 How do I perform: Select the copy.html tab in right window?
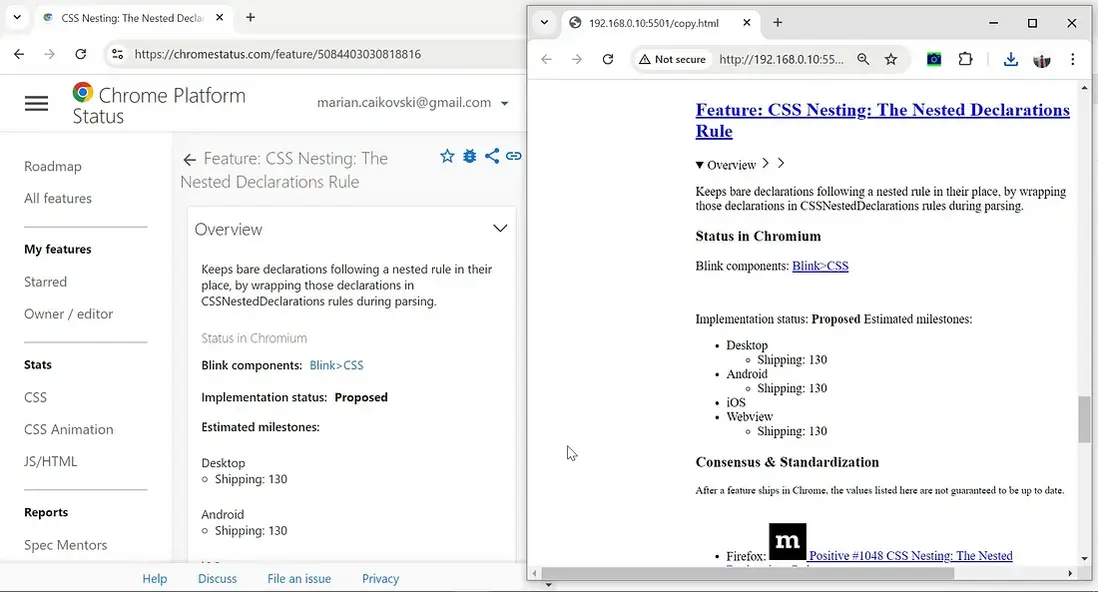(653, 23)
